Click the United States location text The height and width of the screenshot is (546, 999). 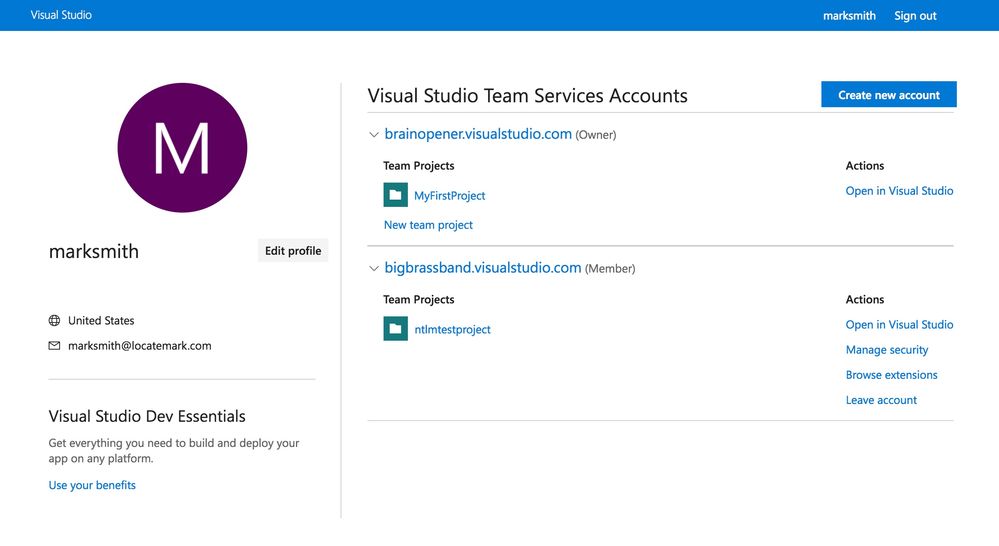point(101,320)
